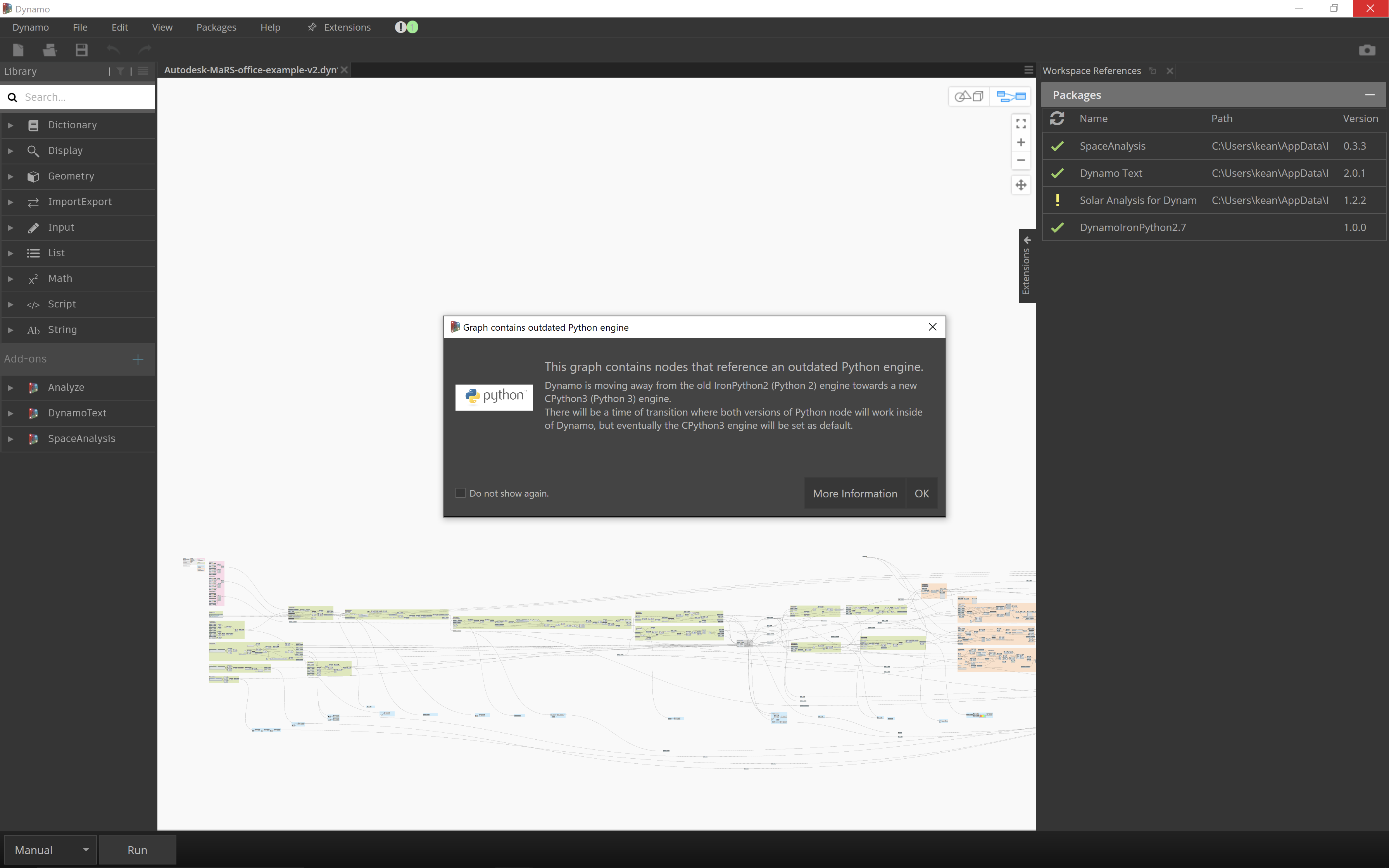Switch to graph view navigation toggle
This screenshot has height=868, width=1389.
(1011, 97)
